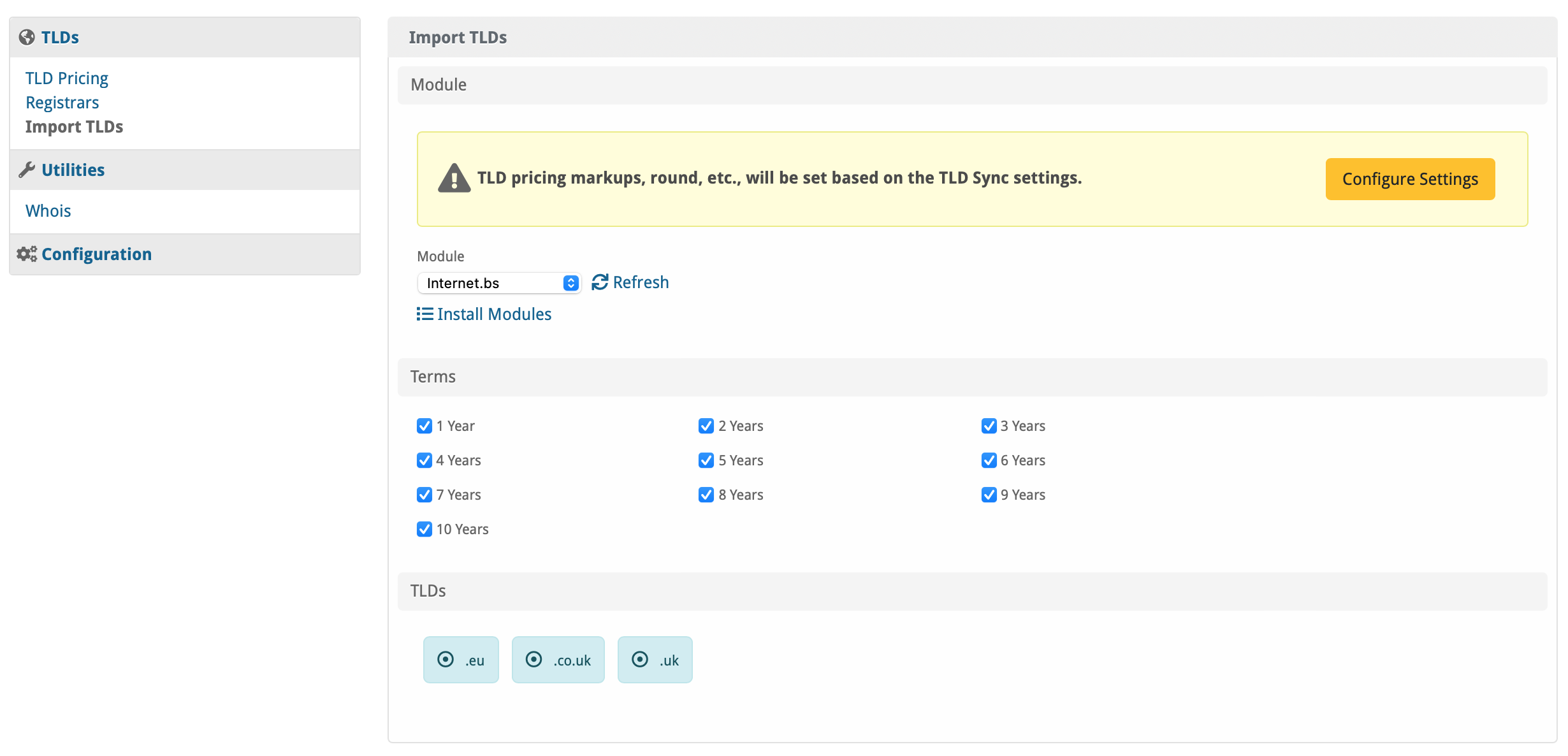Click the Refresh arrows icon
Image resolution: width=1568 pixels, height=756 pixels.
[600, 282]
